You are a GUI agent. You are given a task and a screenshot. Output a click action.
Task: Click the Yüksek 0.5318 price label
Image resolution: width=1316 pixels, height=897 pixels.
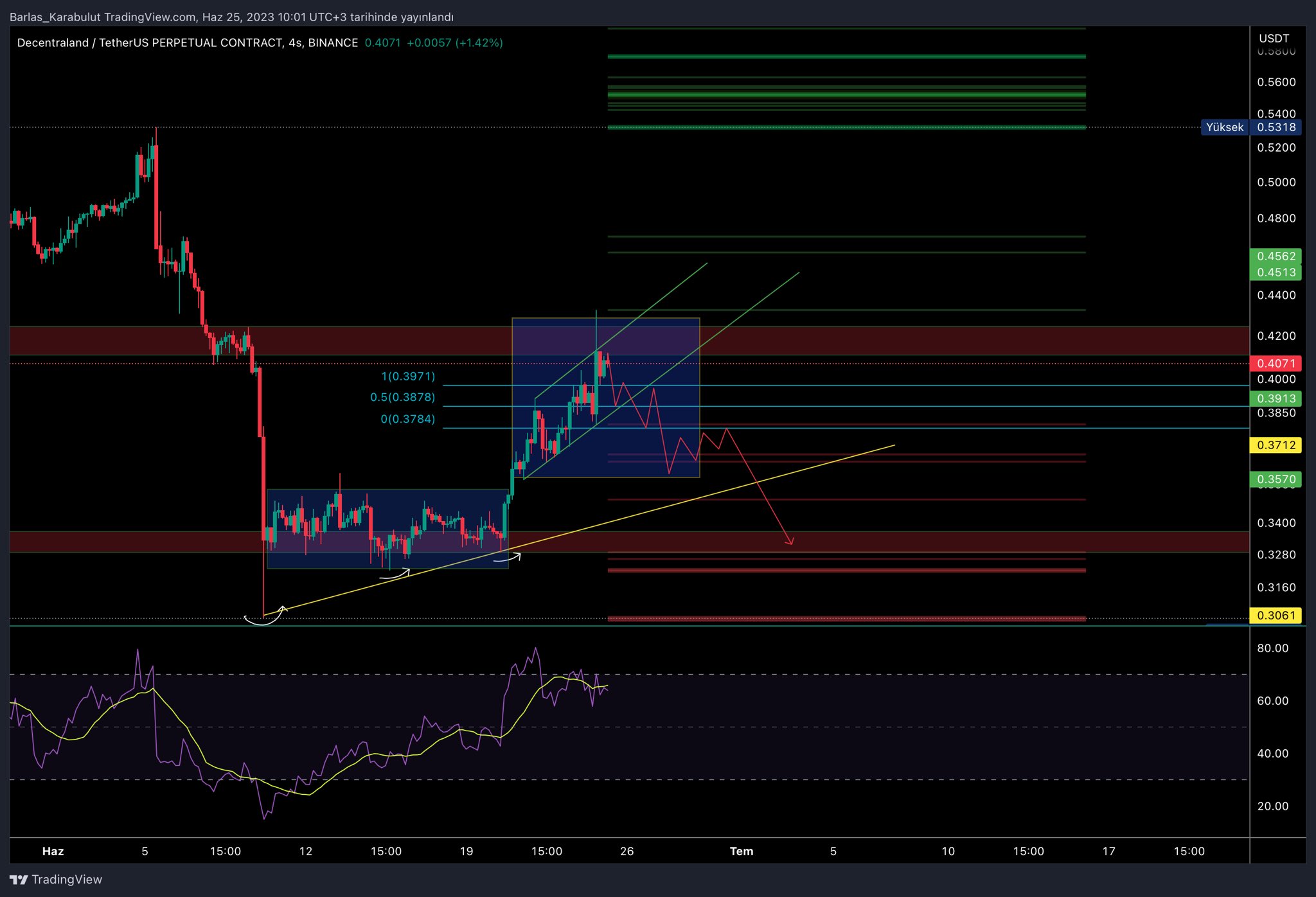[1251, 127]
